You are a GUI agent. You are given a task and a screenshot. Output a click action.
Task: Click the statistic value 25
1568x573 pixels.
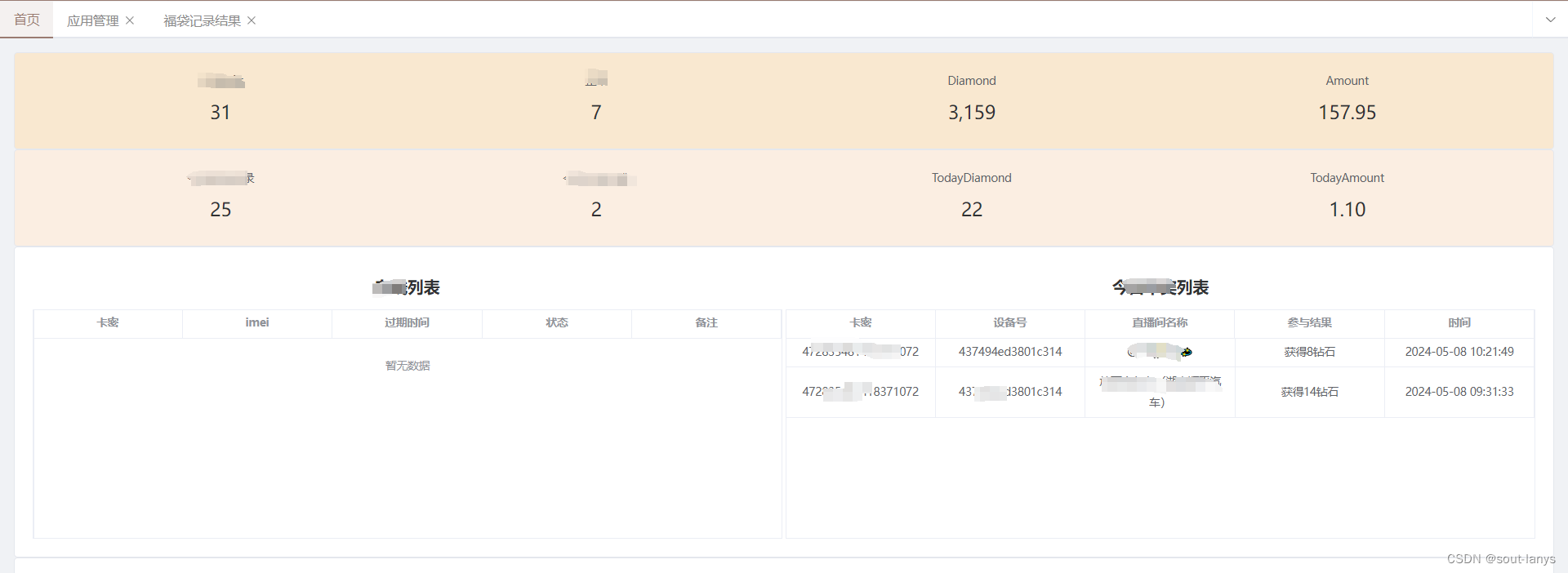click(220, 210)
